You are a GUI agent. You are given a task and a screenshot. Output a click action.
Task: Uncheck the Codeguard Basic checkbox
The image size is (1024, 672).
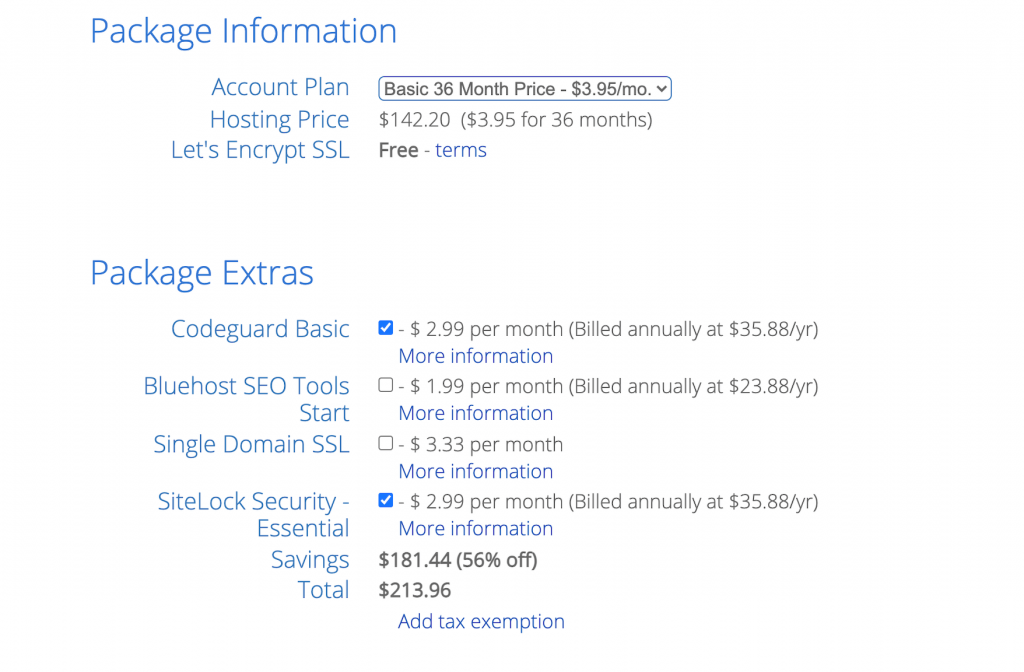[385, 328]
